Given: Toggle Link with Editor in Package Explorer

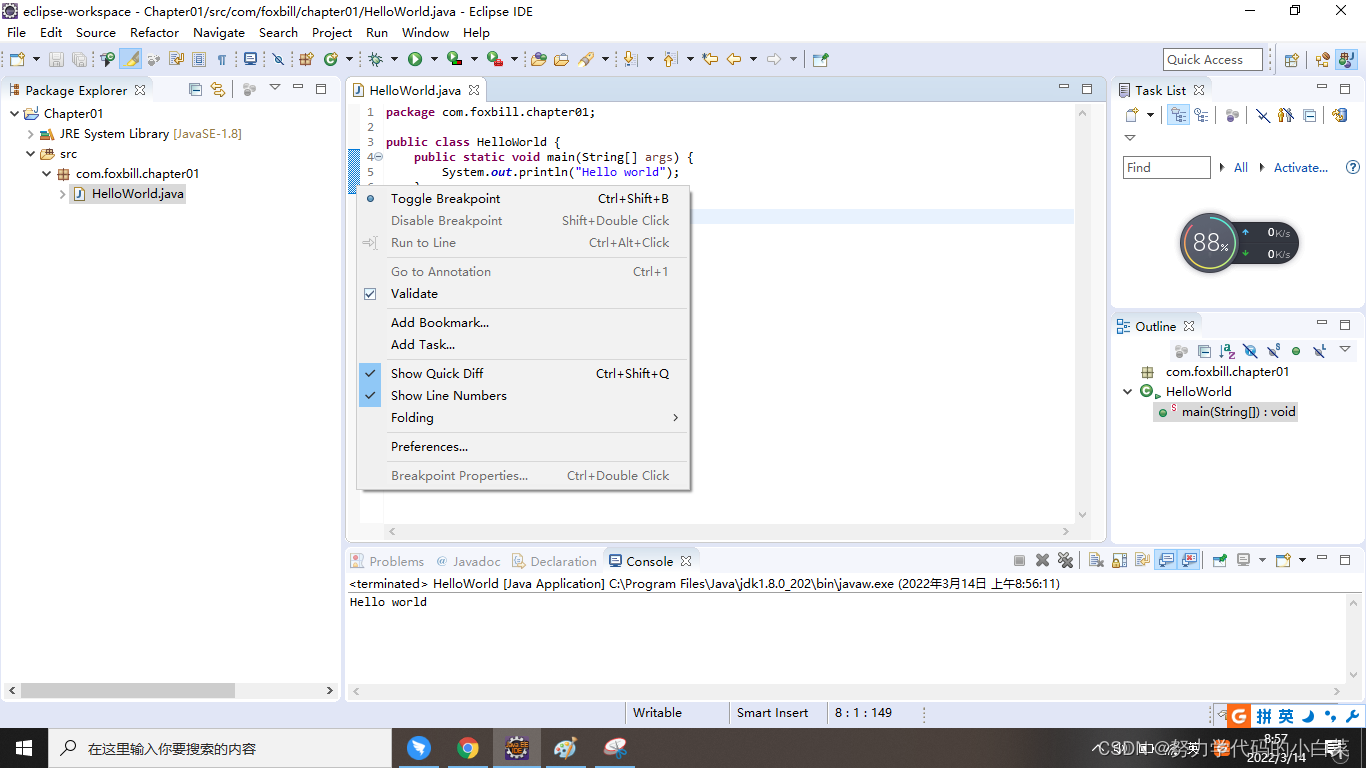Looking at the screenshot, I should [218, 90].
